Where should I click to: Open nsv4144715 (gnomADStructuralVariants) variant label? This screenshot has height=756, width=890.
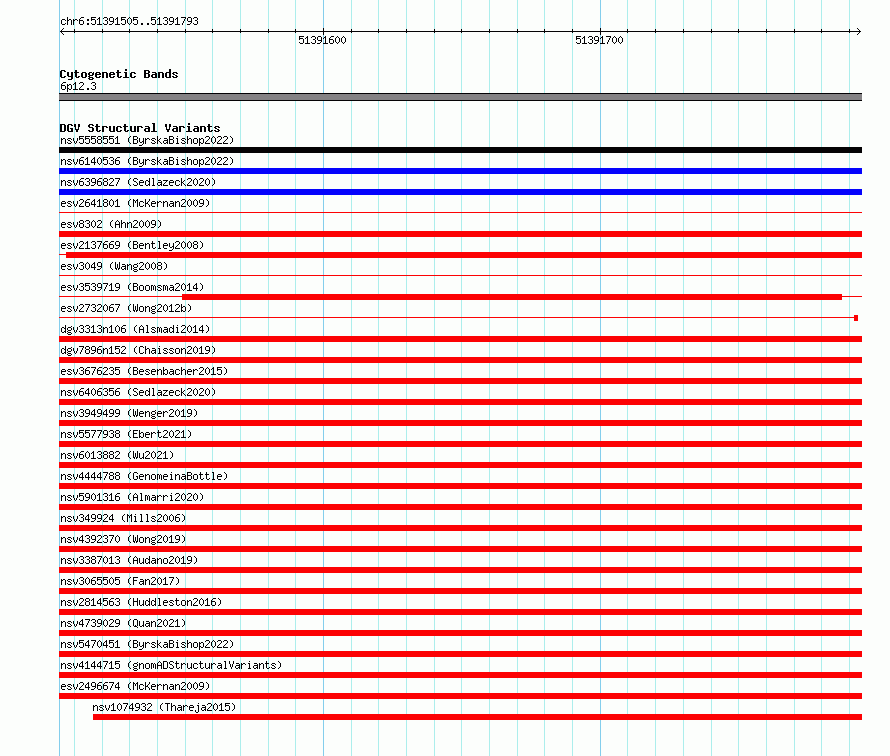(x=171, y=665)
